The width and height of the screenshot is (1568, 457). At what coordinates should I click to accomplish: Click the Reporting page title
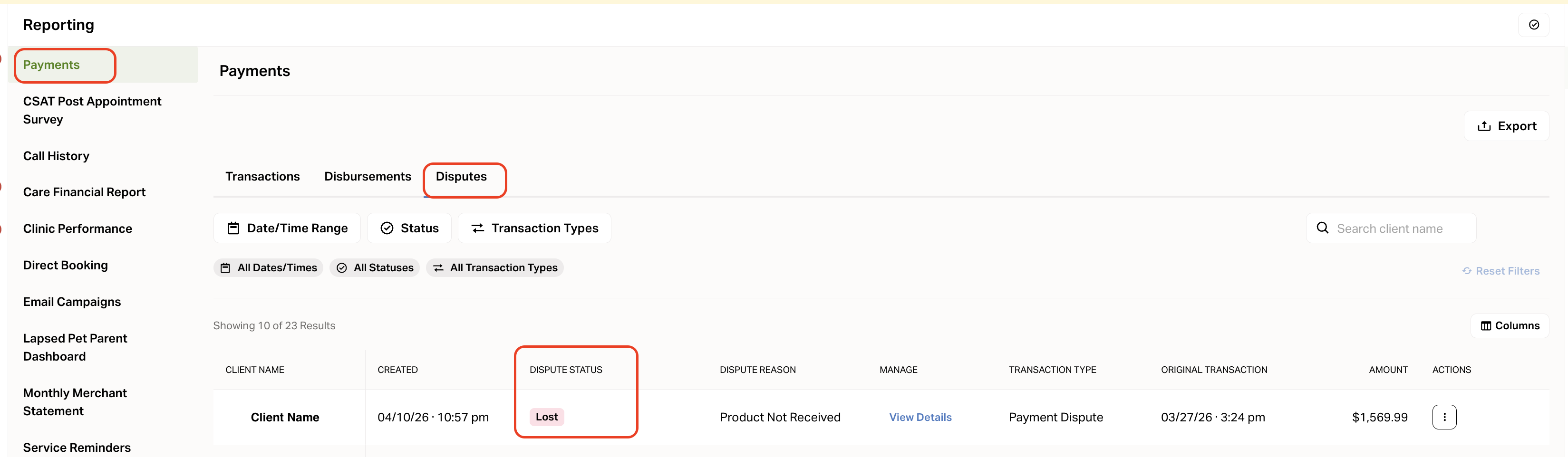pos(58,25)
